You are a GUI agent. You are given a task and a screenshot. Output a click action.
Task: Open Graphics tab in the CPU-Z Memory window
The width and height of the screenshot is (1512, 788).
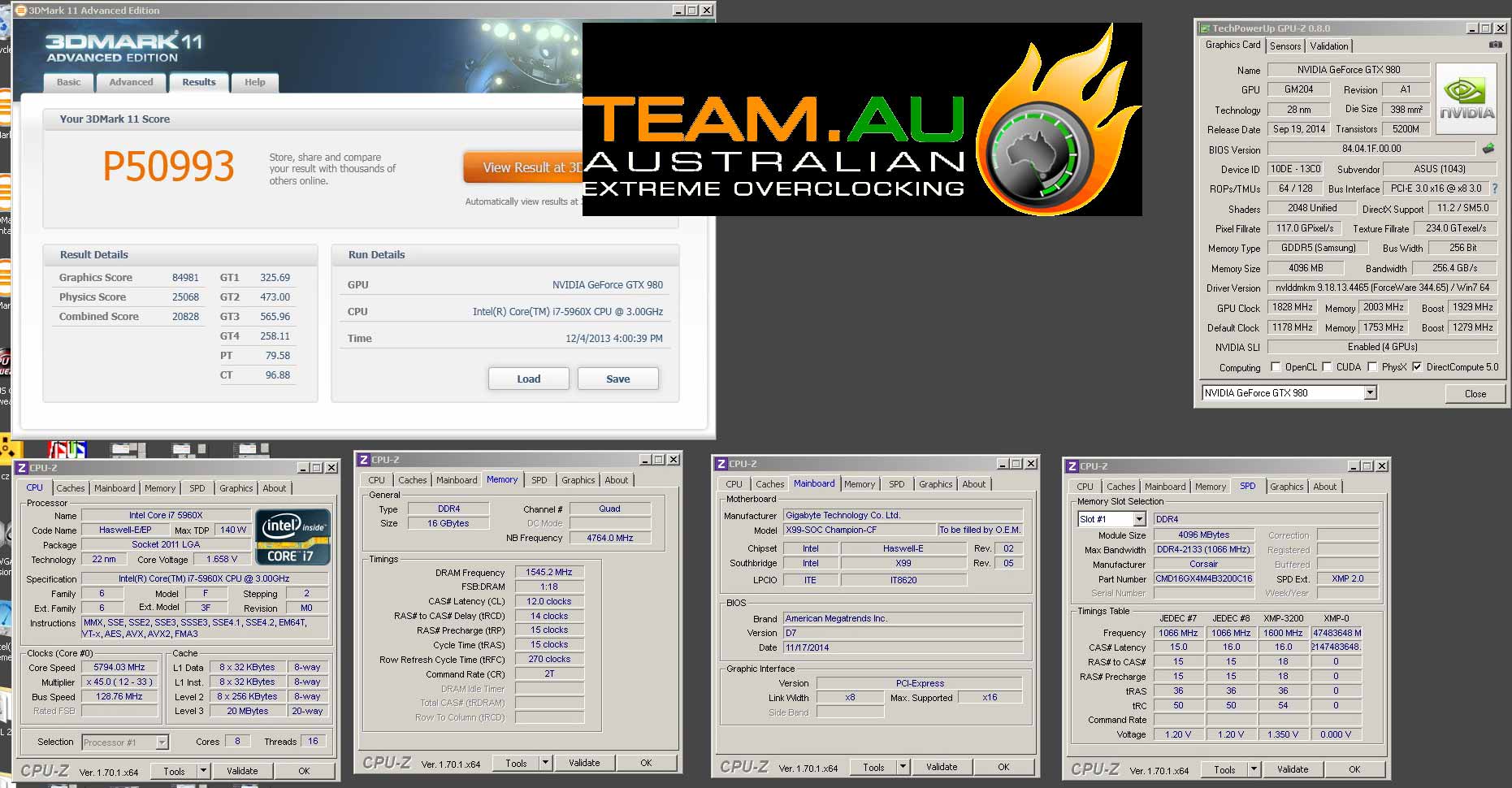pos(578,480)
